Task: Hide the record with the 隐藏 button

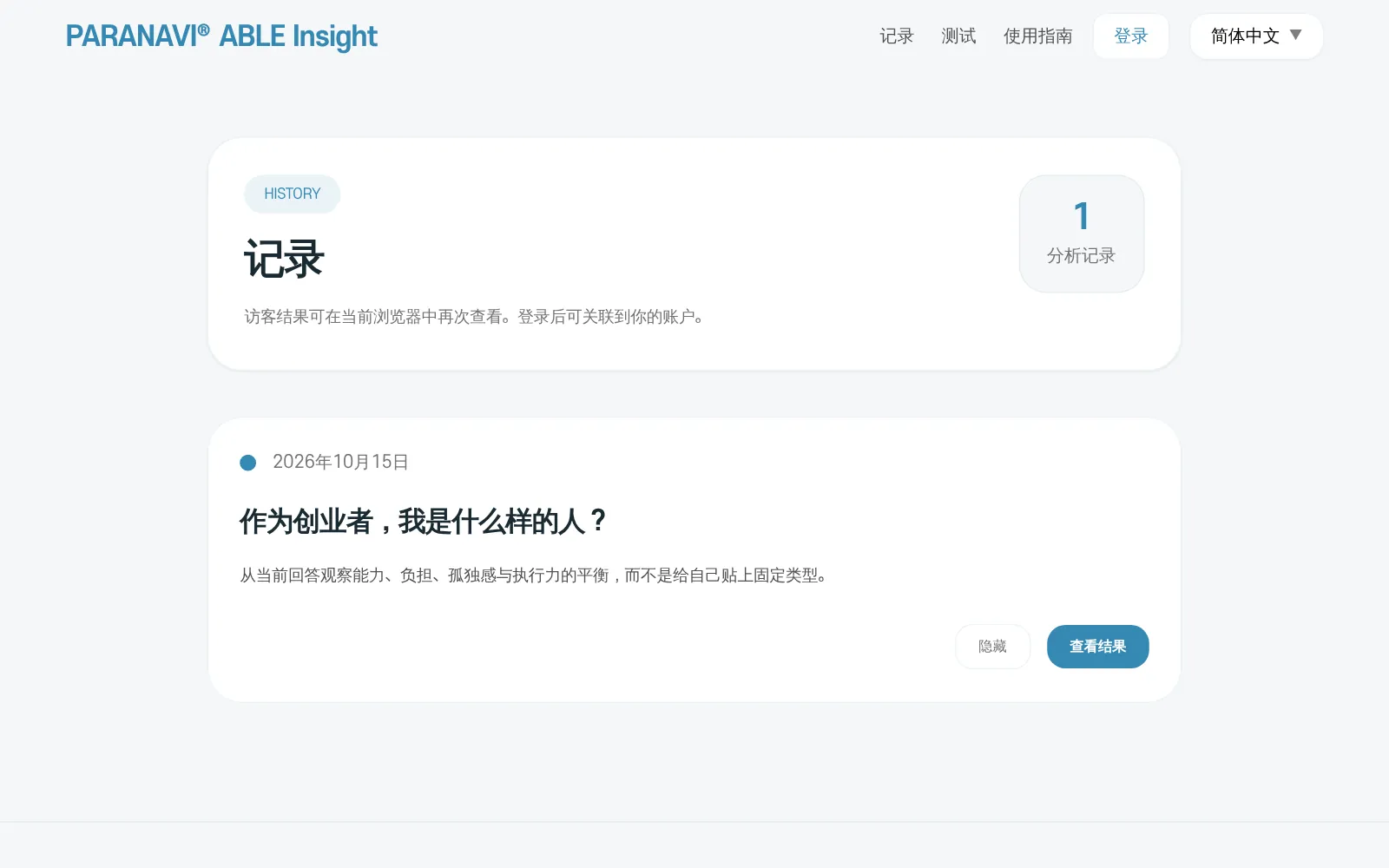Action: click(992, 647)
